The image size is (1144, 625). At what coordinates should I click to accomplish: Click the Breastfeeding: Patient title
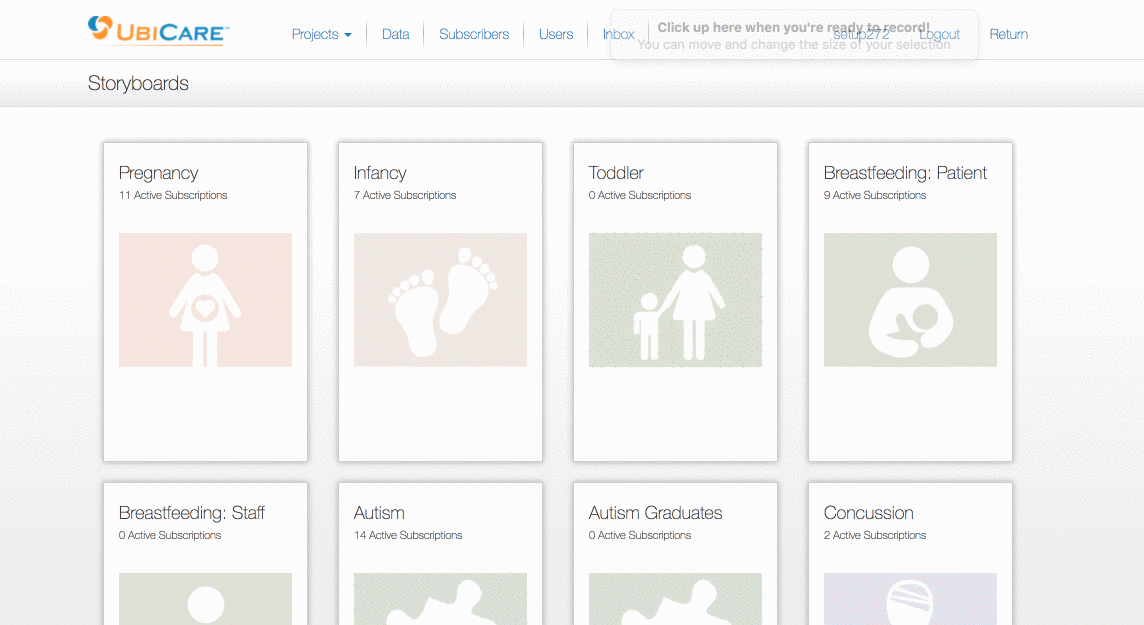point(905,173)
